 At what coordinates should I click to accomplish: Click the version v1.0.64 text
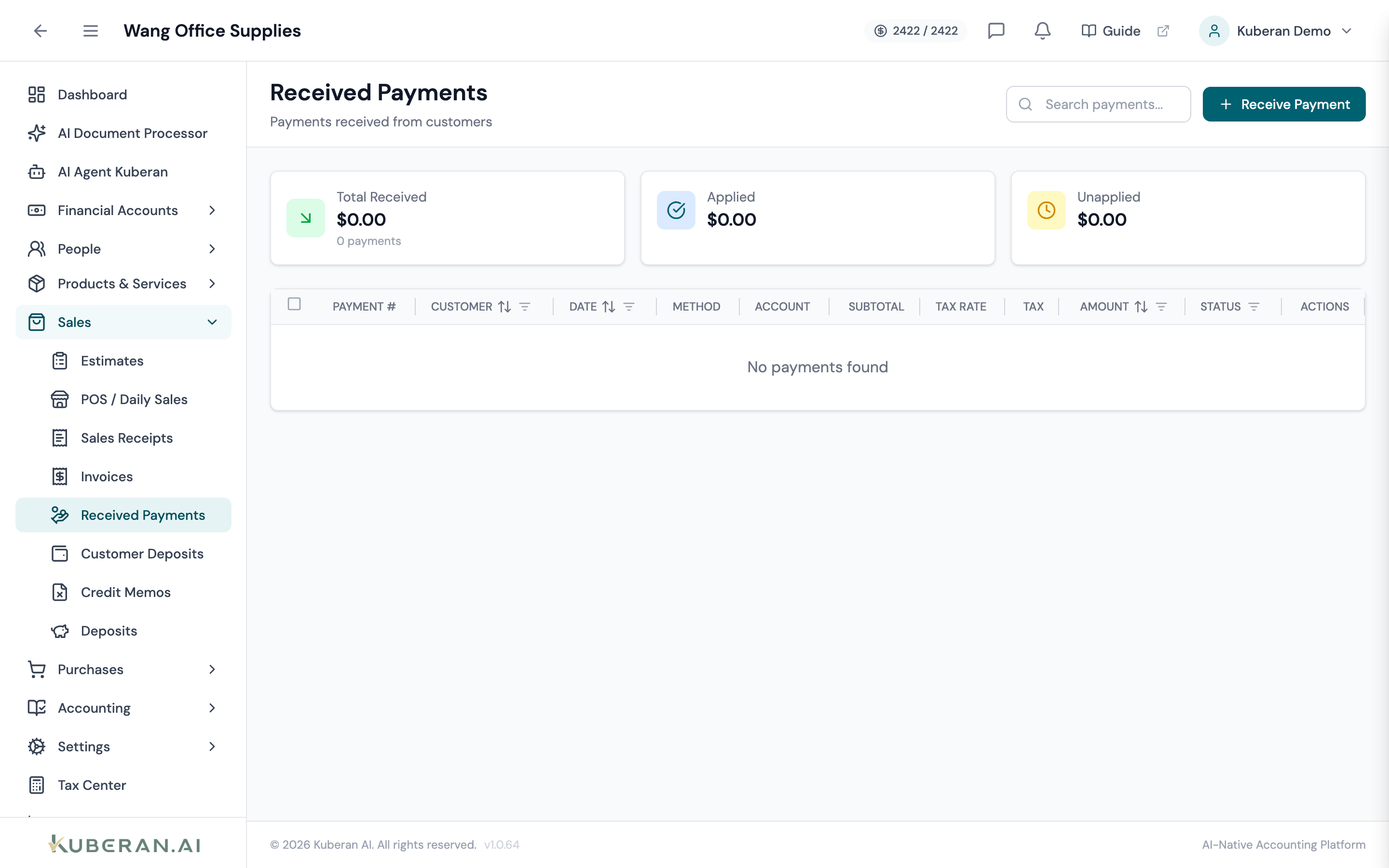502,844
